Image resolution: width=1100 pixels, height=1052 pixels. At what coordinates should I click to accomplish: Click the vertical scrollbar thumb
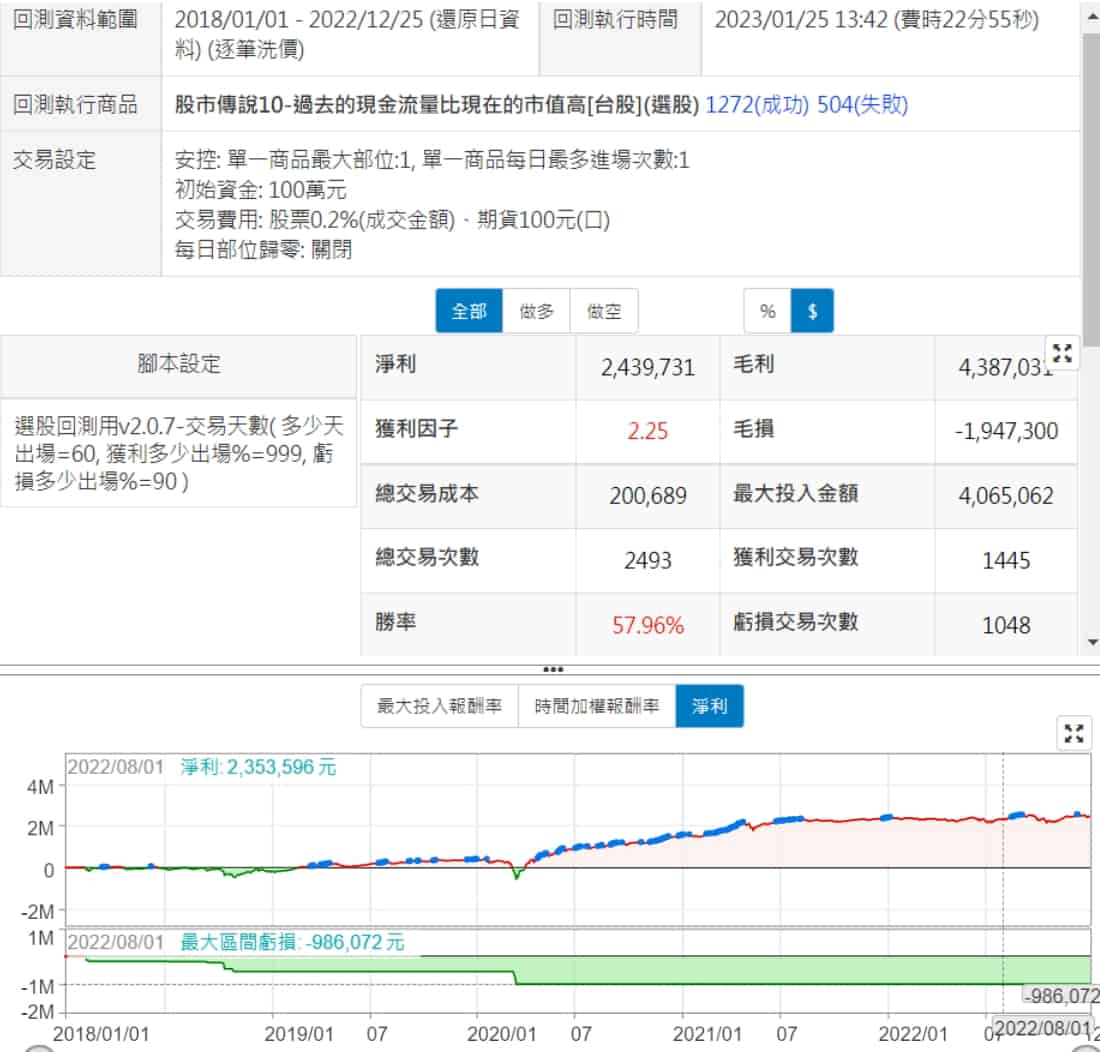click(x=1091, y=190)
